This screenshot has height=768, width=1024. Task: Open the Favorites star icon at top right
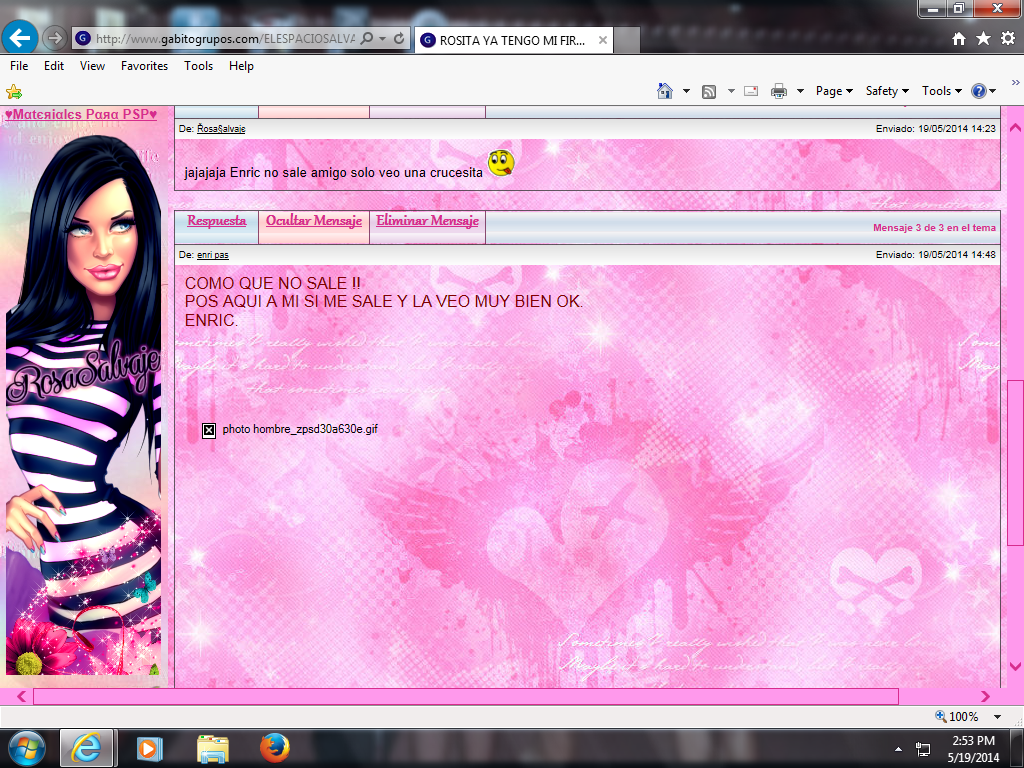pos(983,38)
